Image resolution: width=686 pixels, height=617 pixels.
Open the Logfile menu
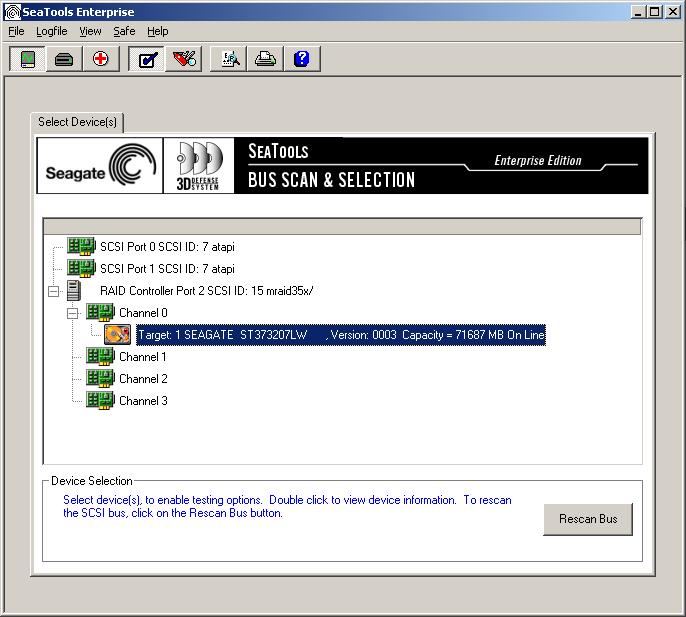pyautogui.click(x=51, y=31)
